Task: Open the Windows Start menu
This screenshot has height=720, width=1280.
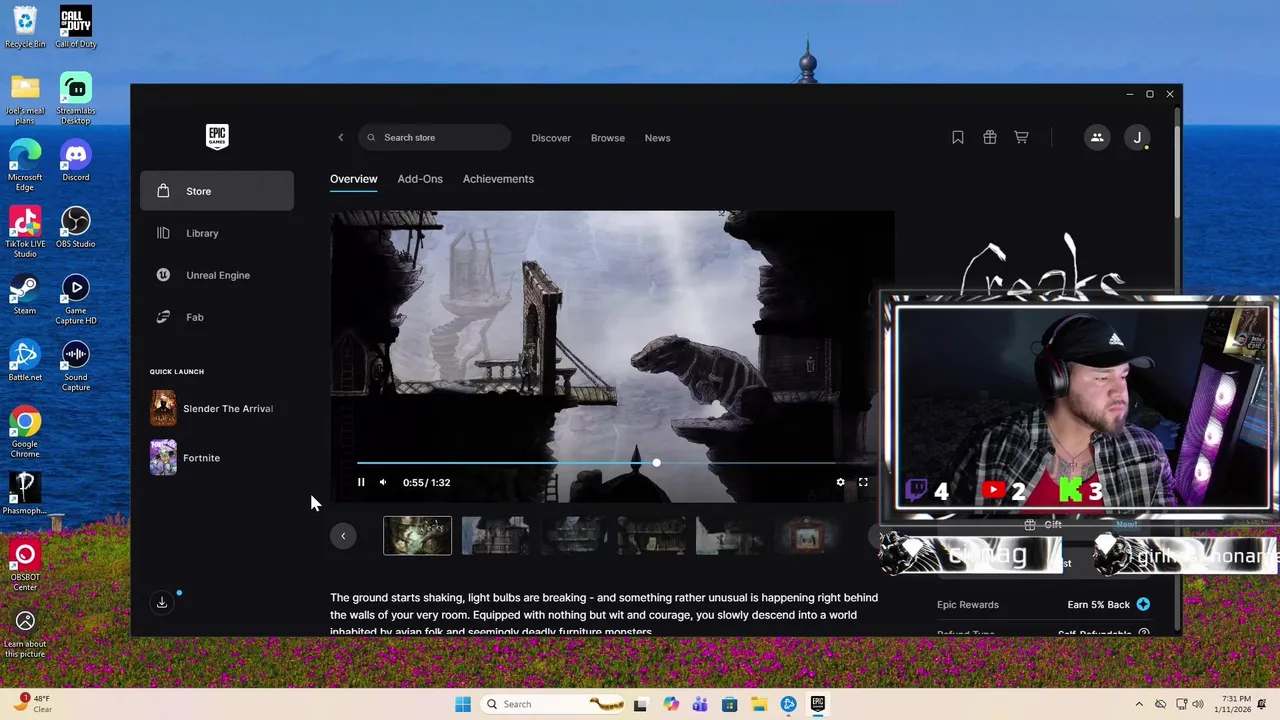Action: (x=462, y=704)
